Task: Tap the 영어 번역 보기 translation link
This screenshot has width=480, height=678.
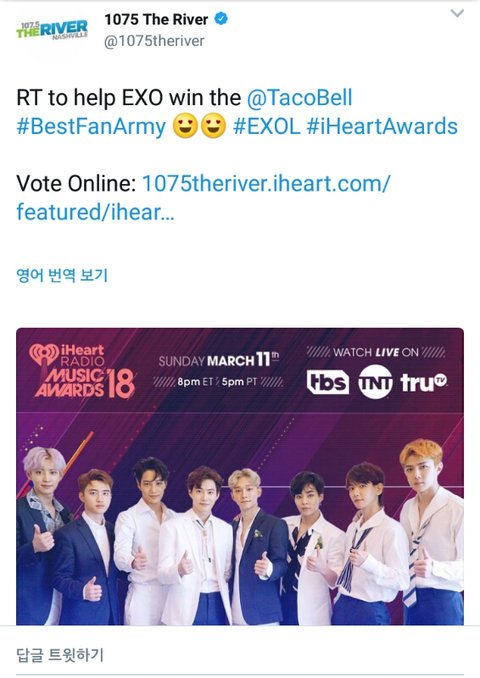Action: point(62,275)
